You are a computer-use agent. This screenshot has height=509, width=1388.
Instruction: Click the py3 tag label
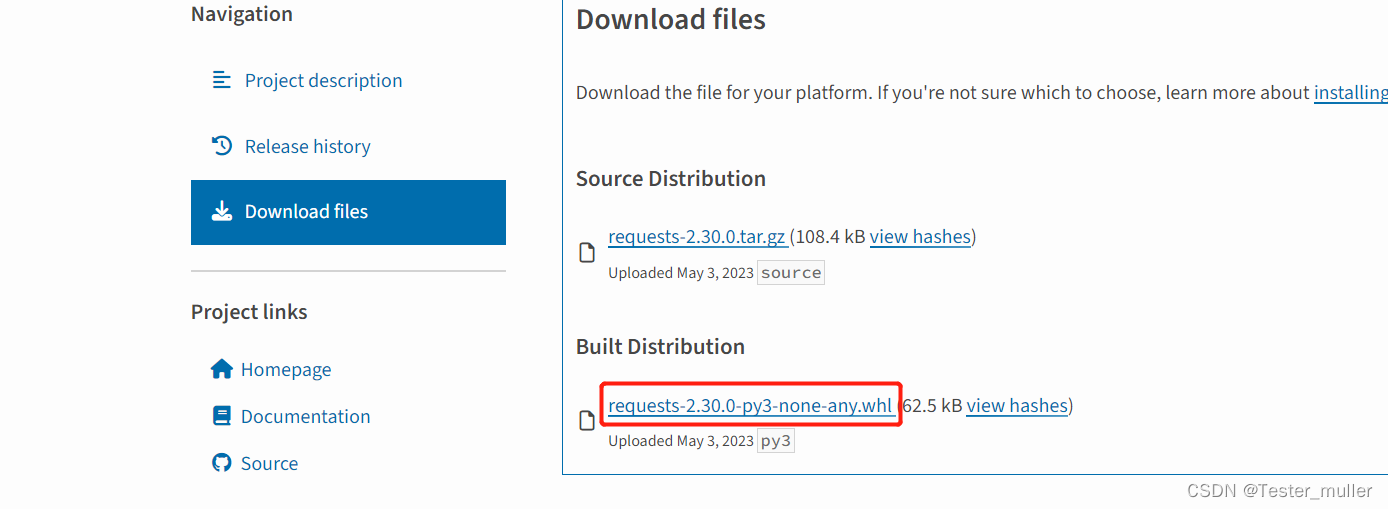point(776,441)
